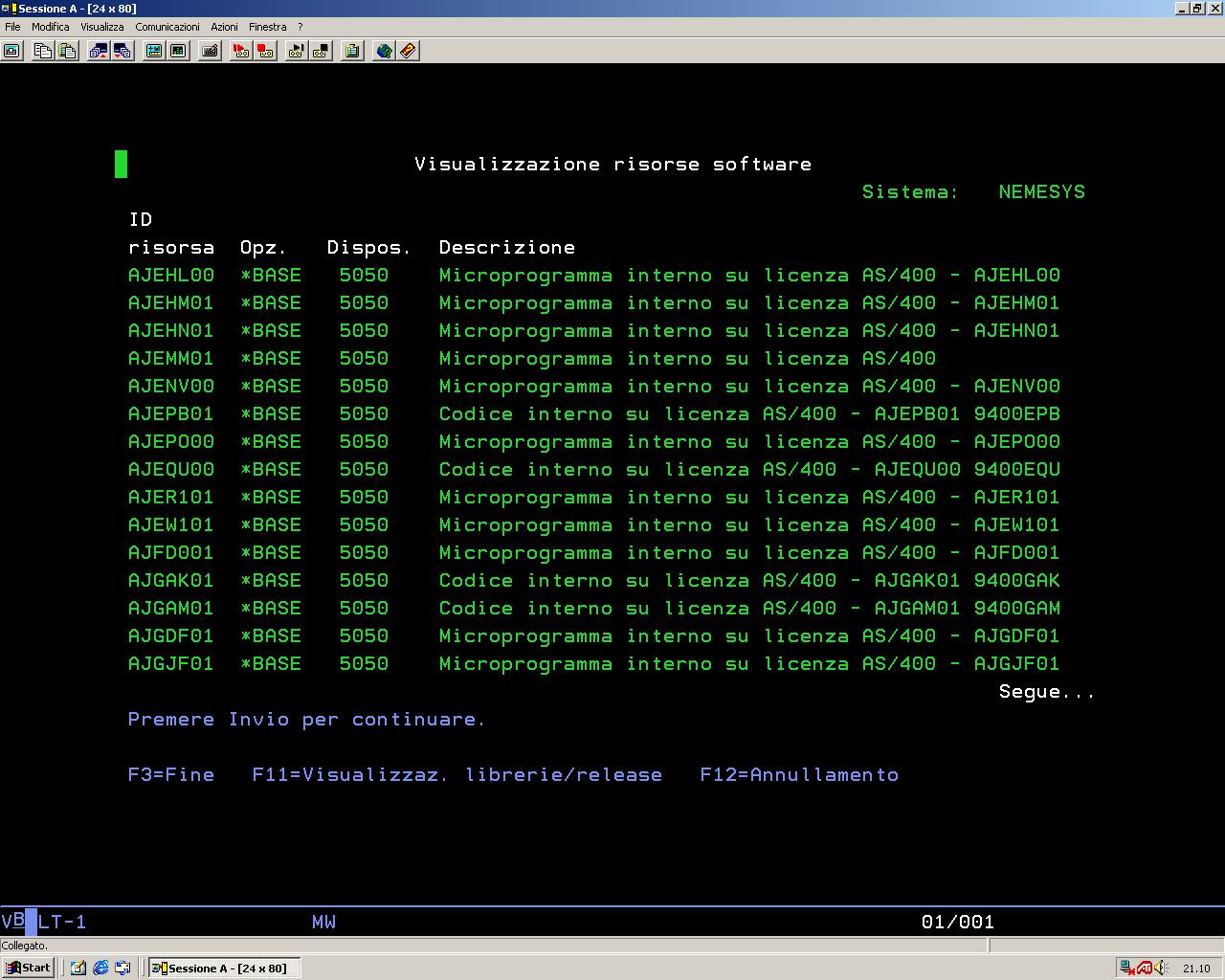Click AJEMM01 resource ID
Viewport: 1225px width, 980px height.
click(x=171, y=358)
